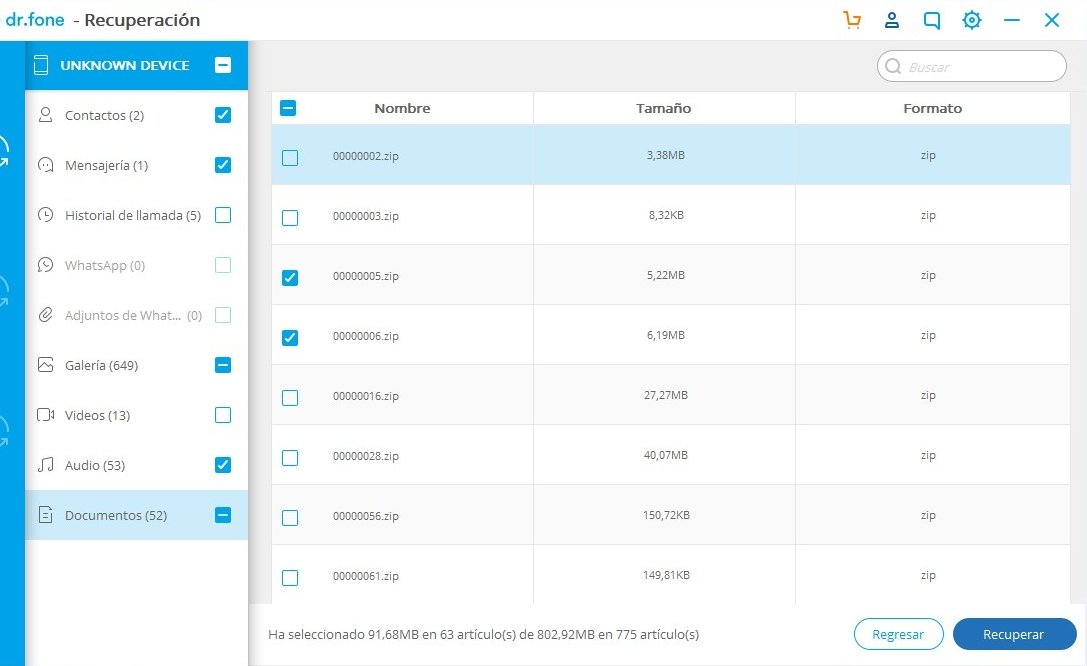Open the feedback chat bubble icon
The height and width of the screenshot is (666, 1087).
point(932,21)
